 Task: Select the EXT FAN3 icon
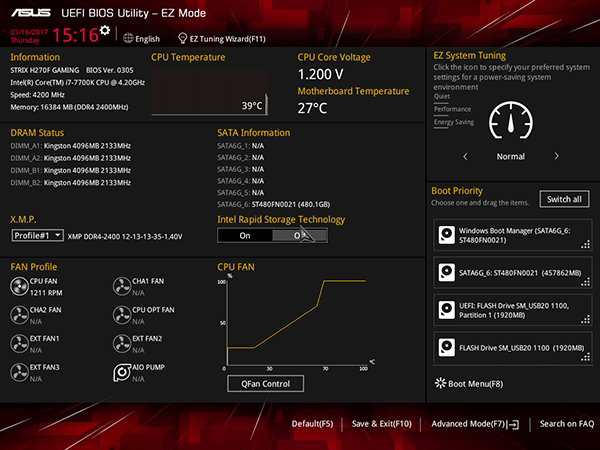coord(19,373)
